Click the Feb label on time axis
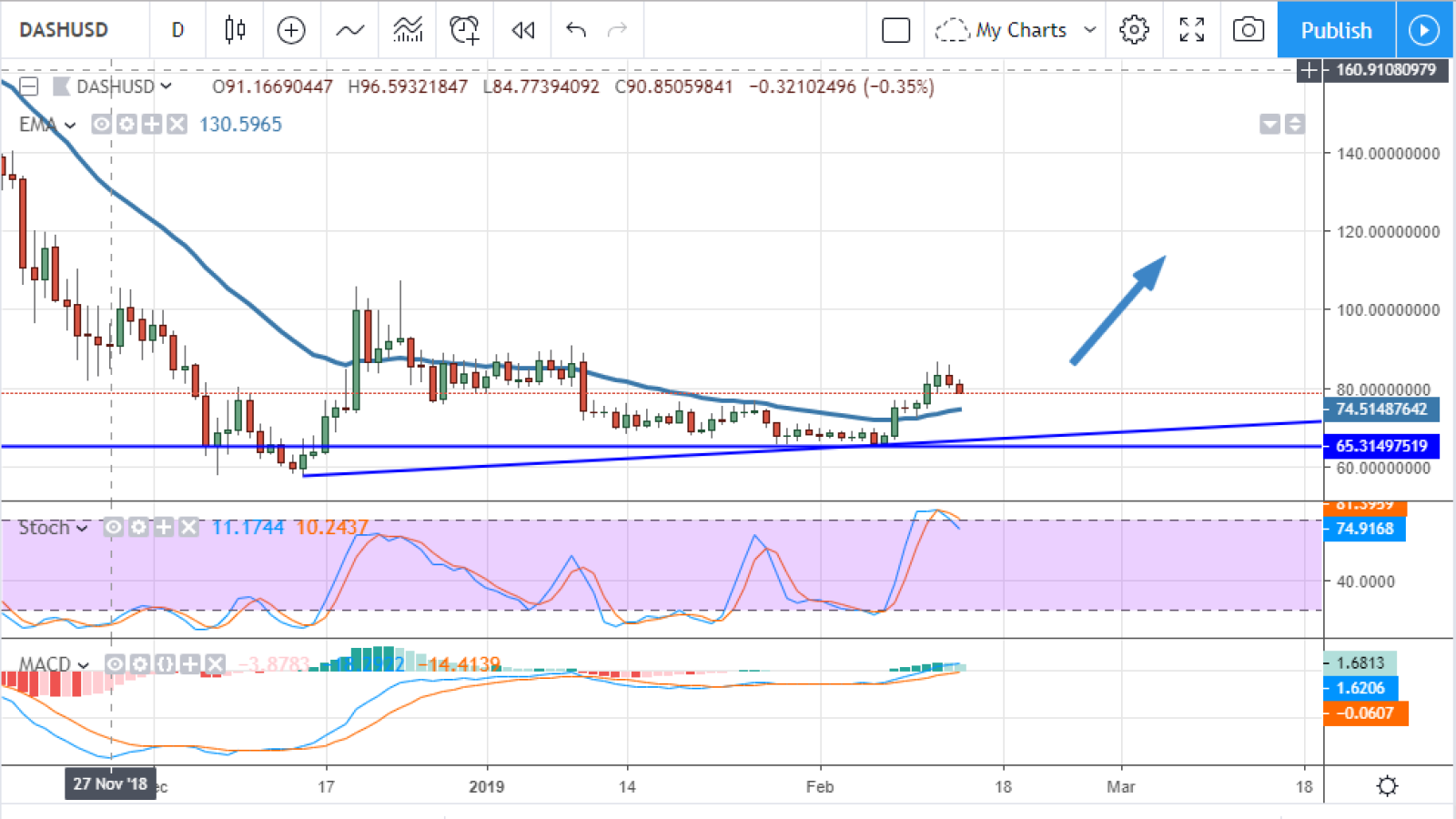Image resolution: width=1456 pixels, height=819 pixels. coord(820,786)
